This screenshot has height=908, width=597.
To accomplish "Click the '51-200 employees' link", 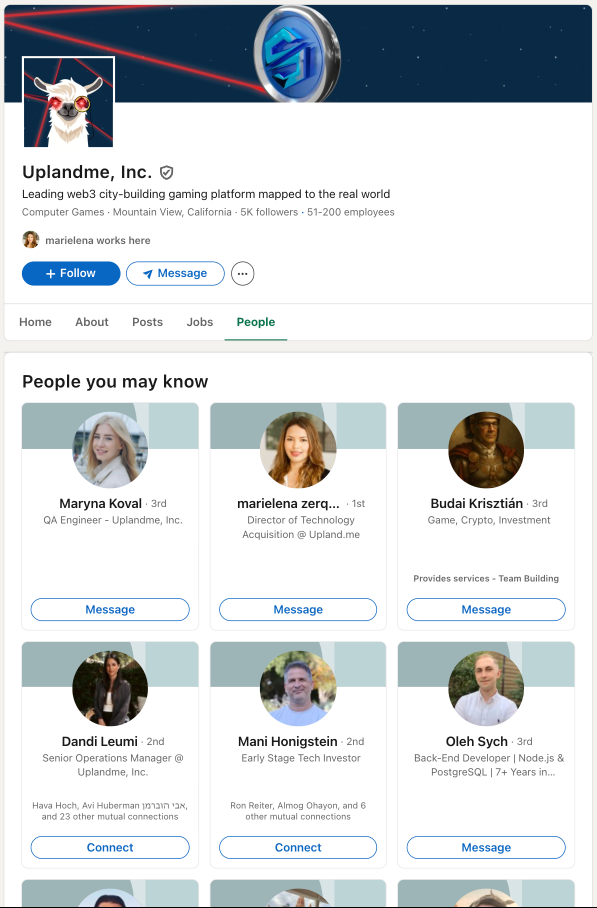I will point(351,212).
